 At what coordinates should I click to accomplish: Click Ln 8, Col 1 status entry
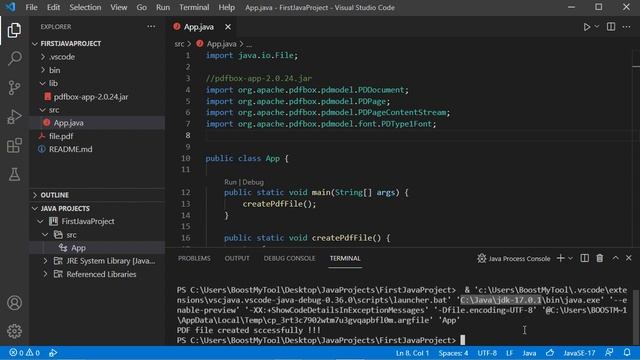(412, 353)
